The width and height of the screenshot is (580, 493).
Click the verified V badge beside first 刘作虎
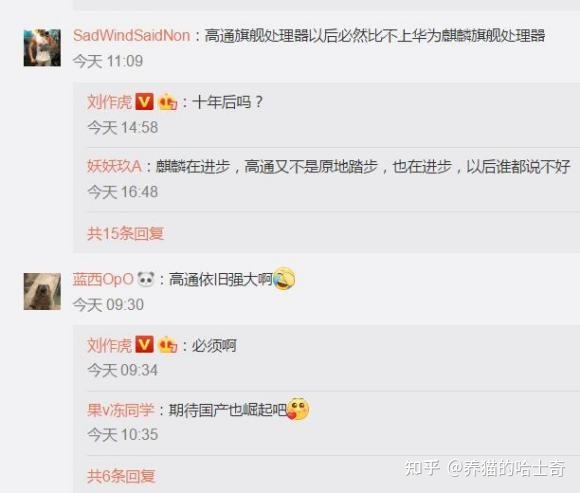coord(144,102)
